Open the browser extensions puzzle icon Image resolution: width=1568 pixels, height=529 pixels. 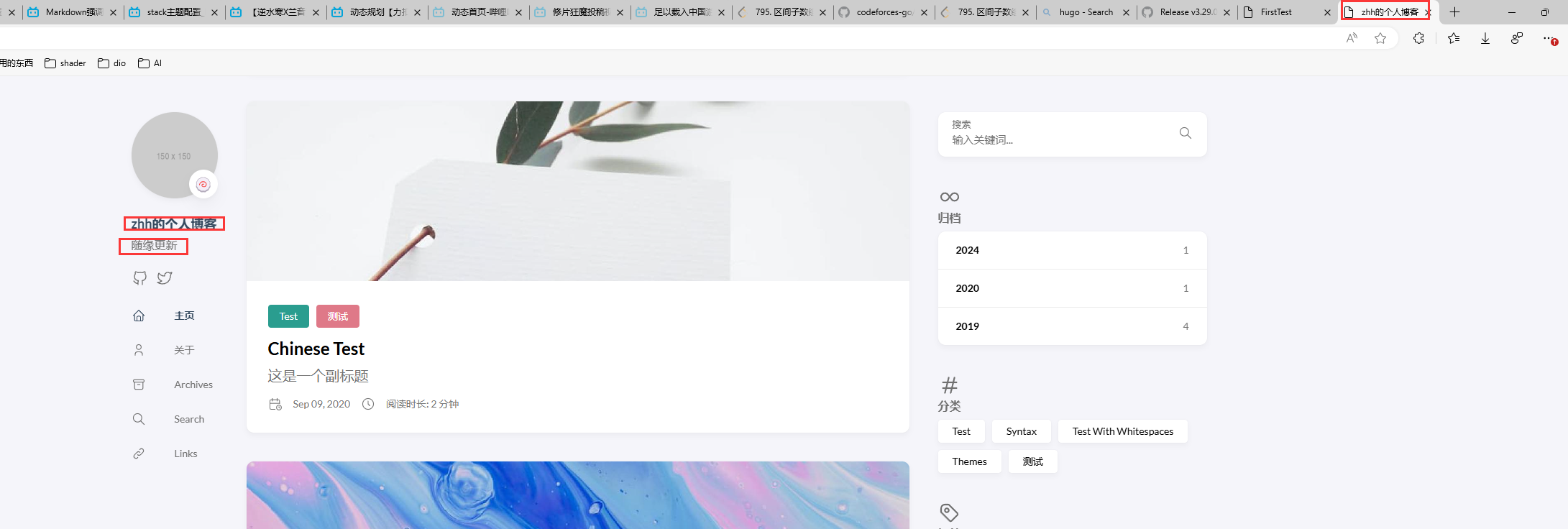1418,38
